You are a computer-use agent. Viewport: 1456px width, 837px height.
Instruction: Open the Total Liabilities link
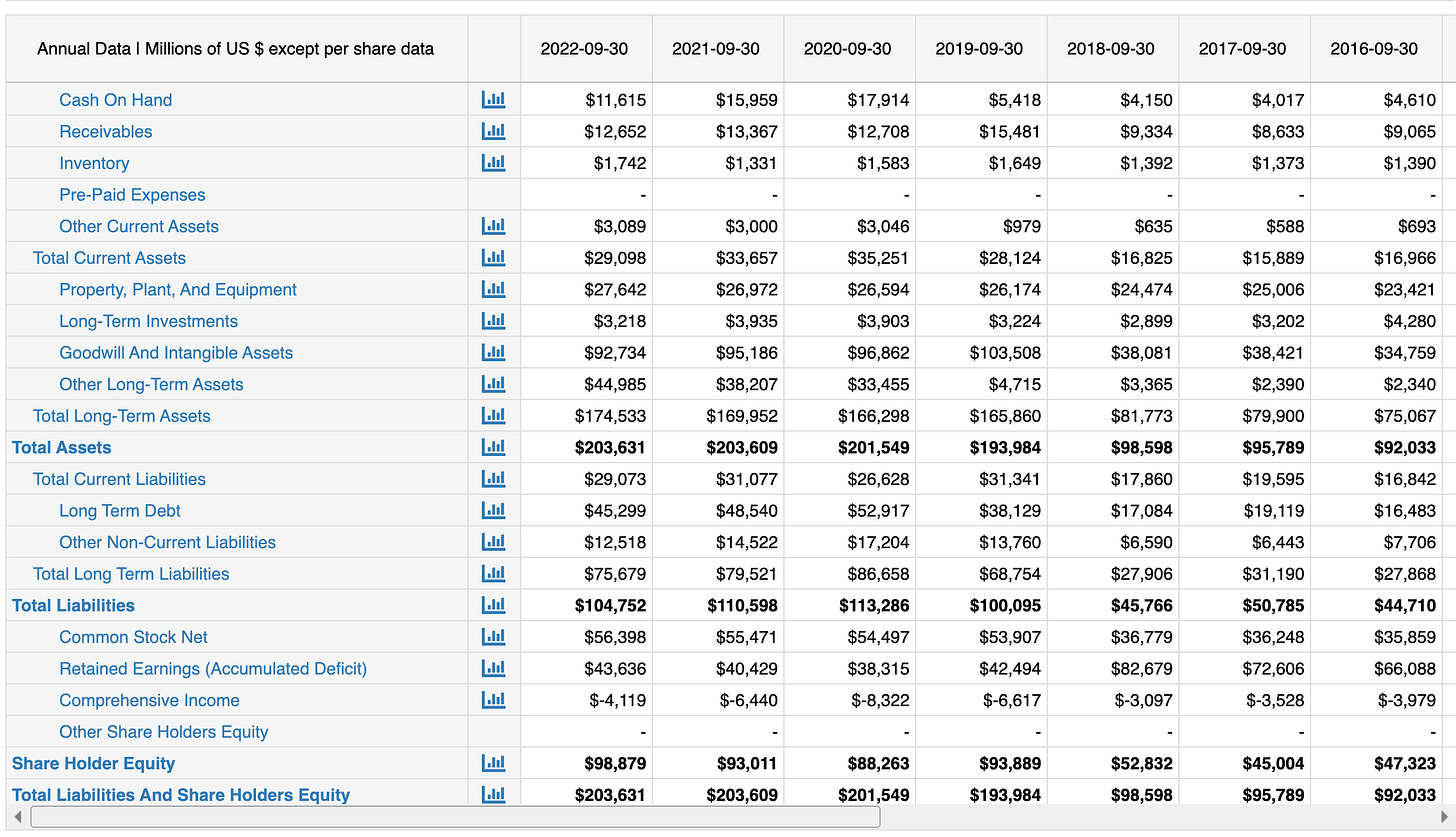pyautogui.click(x=73, y=606)
